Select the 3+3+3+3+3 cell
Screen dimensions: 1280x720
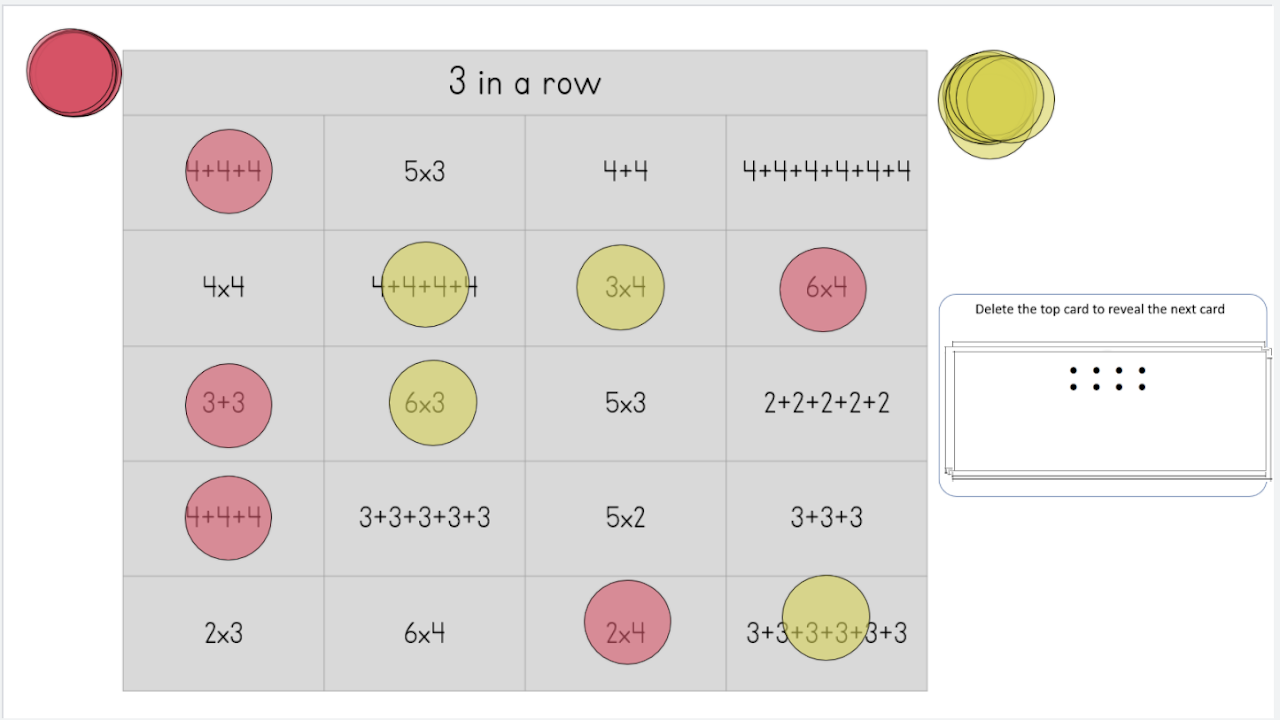click(x=425, y=518)
